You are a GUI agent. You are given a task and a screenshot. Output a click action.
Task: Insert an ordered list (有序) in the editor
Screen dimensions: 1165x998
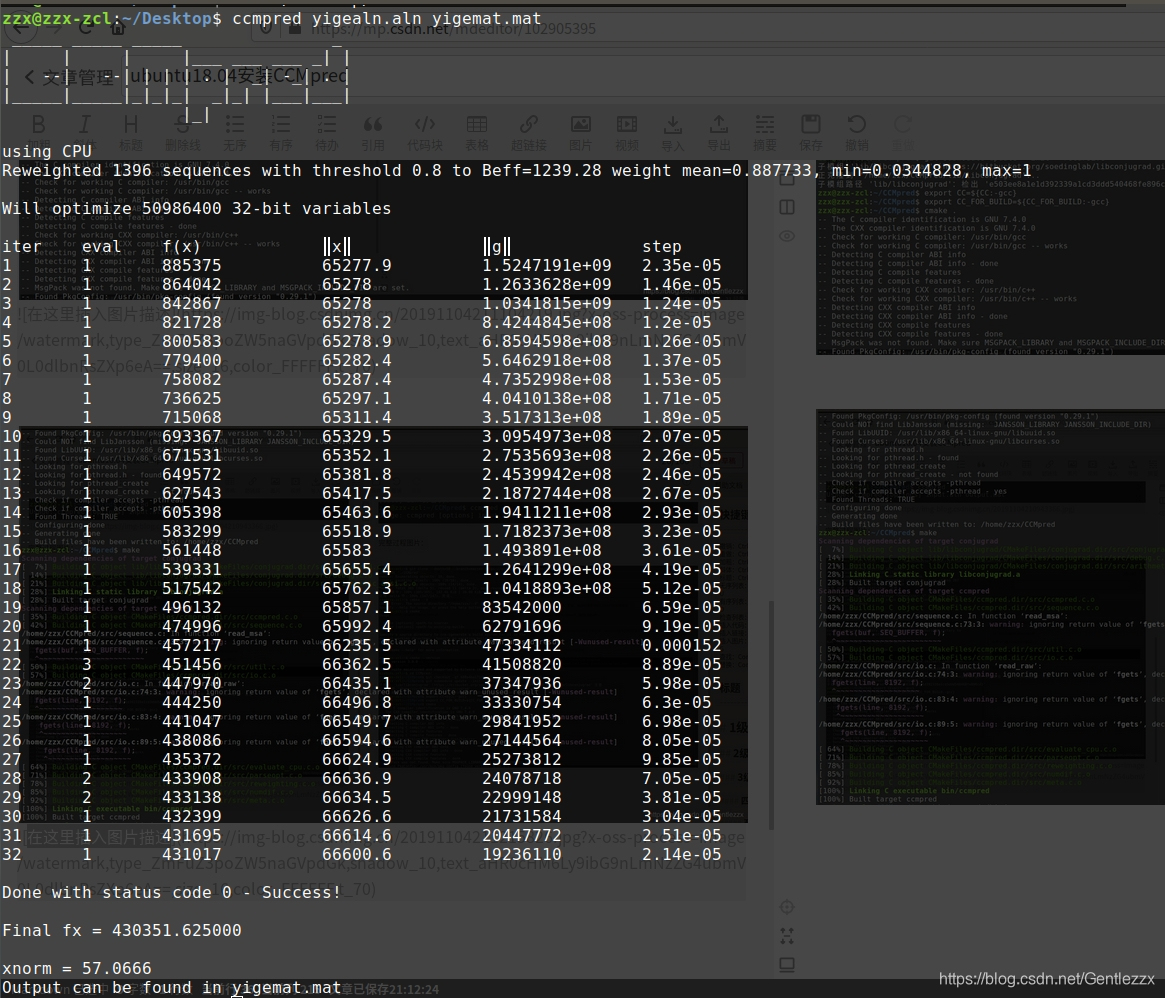coord(281,132)
